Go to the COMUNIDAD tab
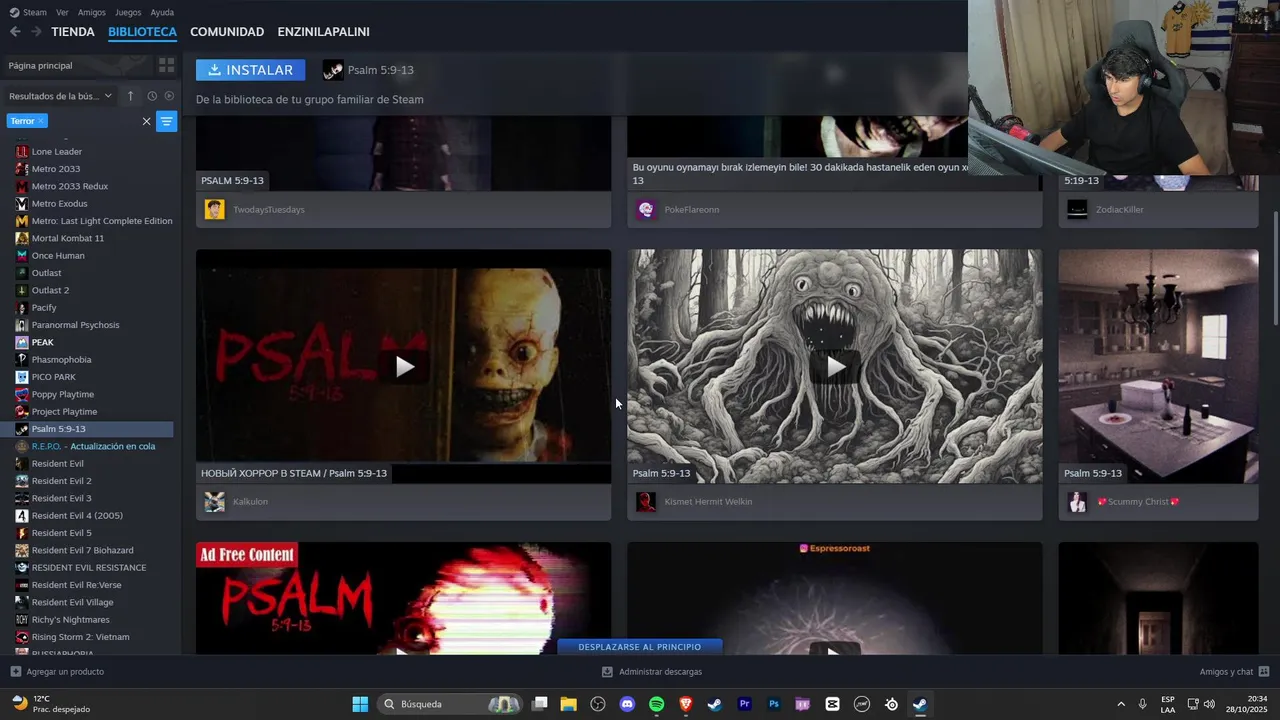This screenshot has width=1280, height=720. click(227, 32)
